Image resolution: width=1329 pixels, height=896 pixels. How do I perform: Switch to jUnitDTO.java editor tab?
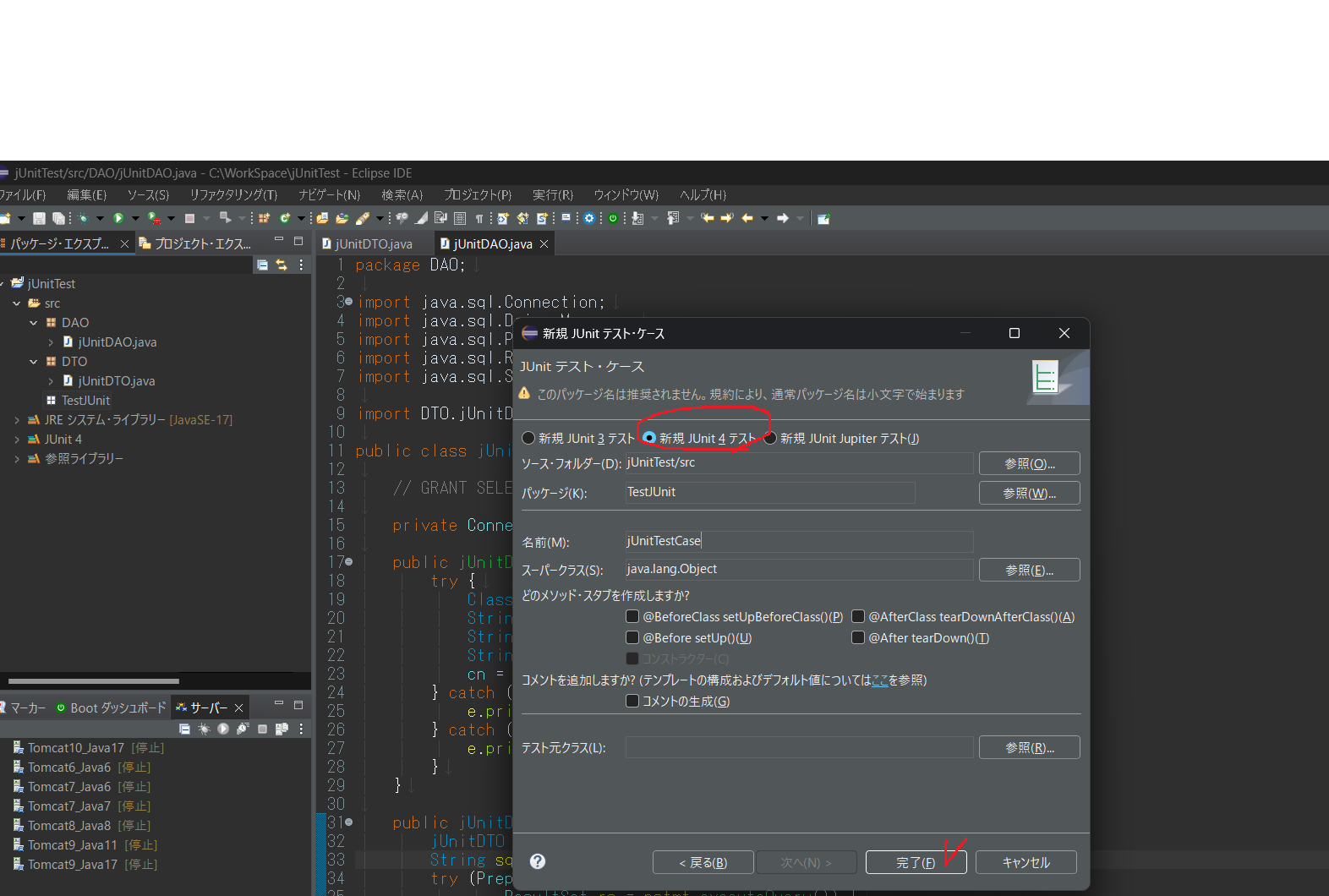[x=367, y=244]
